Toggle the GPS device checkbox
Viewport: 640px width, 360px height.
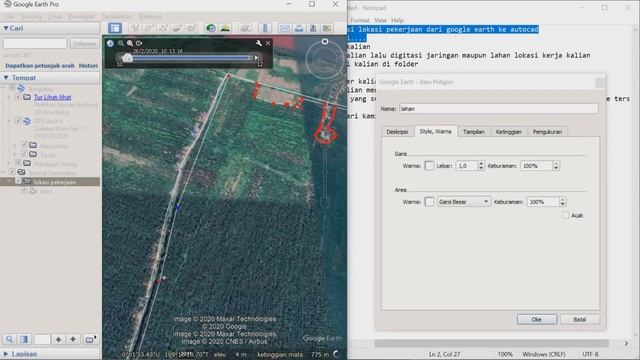pos(18,121)
